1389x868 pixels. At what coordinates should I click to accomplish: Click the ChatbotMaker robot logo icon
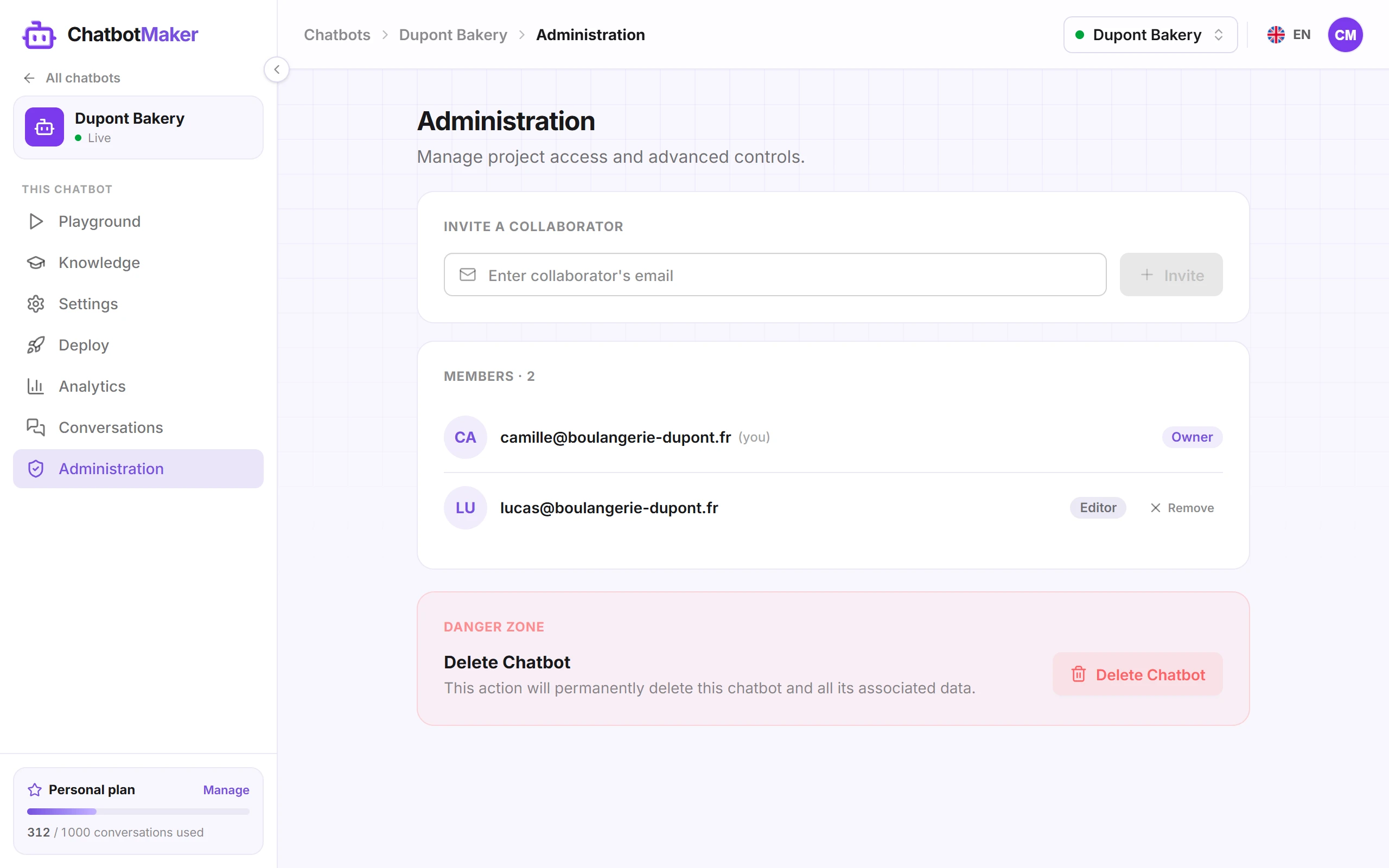pos(39,35)
